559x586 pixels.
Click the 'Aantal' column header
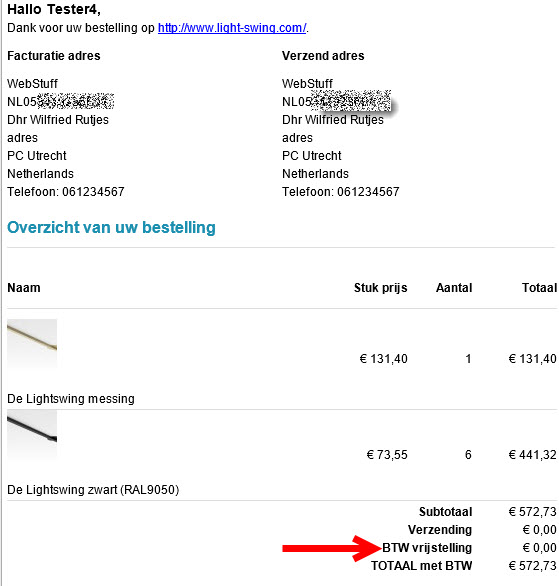454,288
